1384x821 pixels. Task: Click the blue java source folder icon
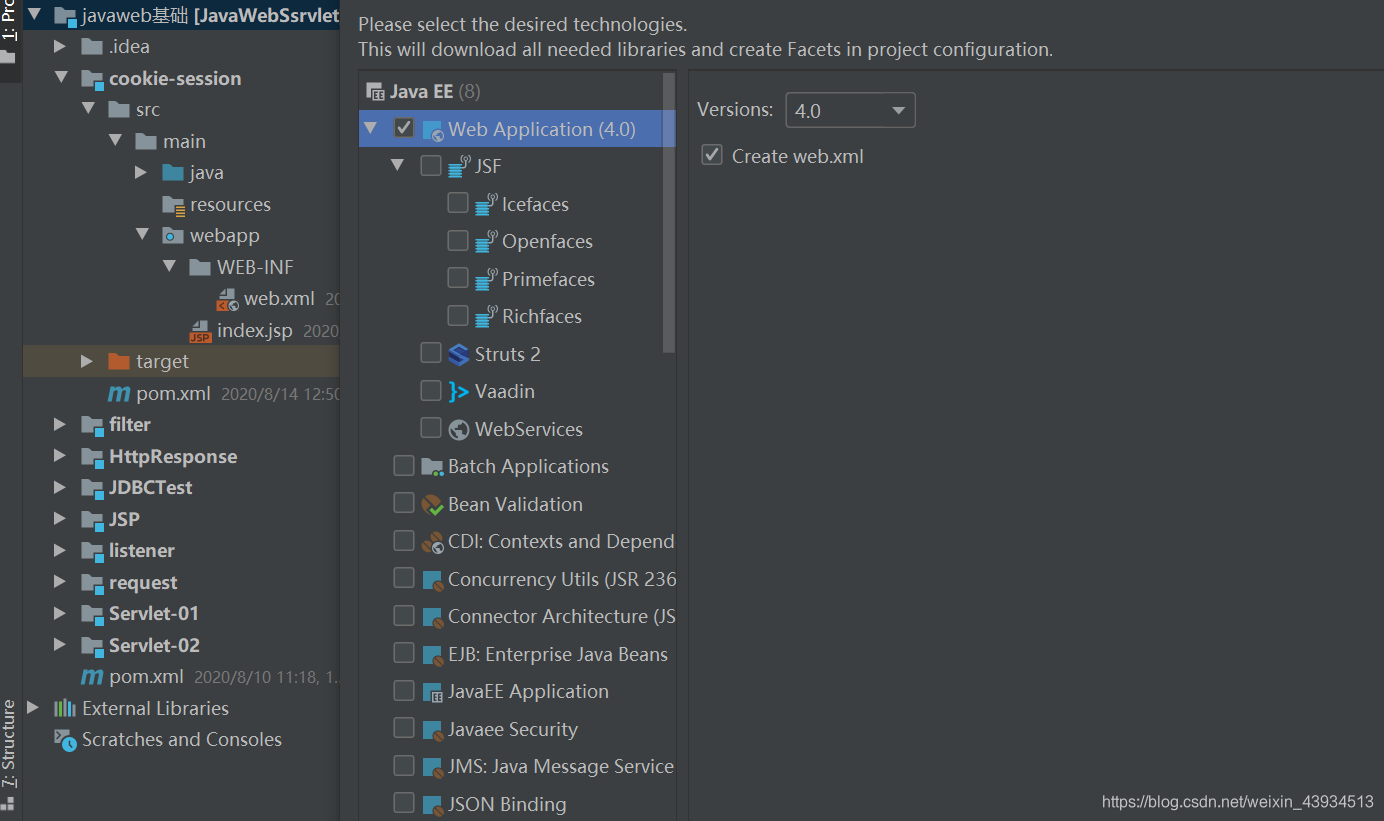(173, 173)
